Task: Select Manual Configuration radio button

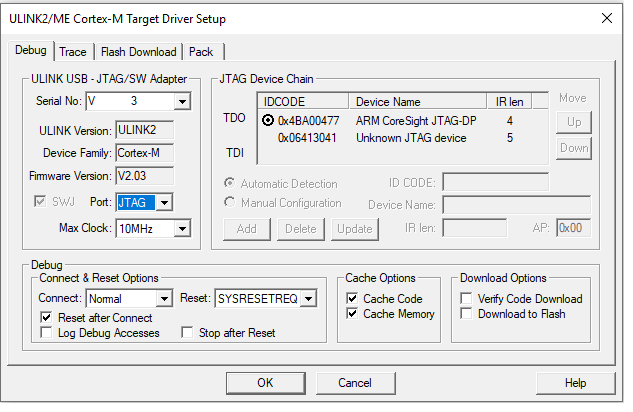Action: click(x=229, y=202)
